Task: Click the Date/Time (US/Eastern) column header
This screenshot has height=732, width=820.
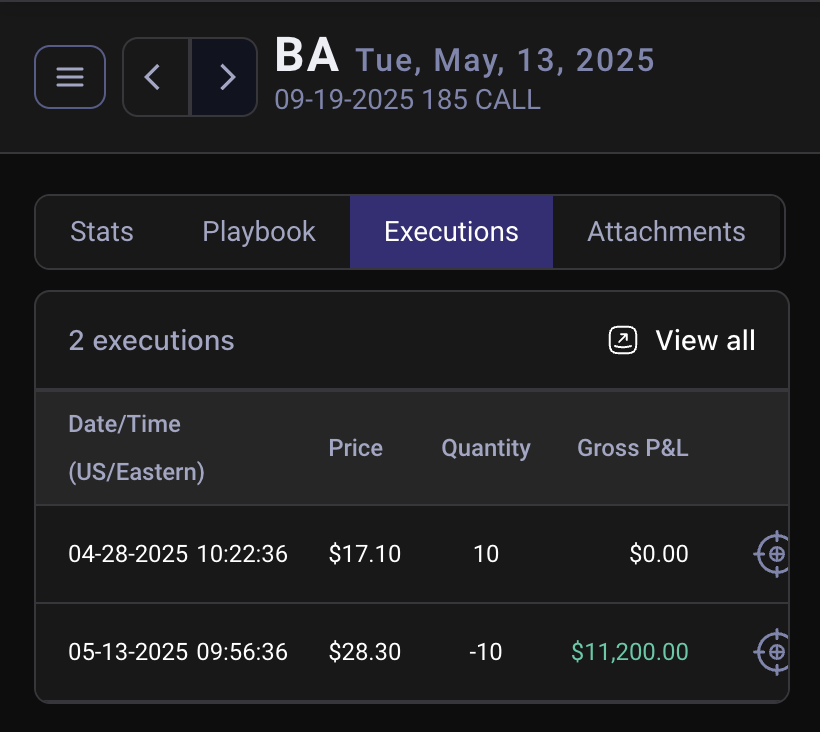Action: [136, 448]
